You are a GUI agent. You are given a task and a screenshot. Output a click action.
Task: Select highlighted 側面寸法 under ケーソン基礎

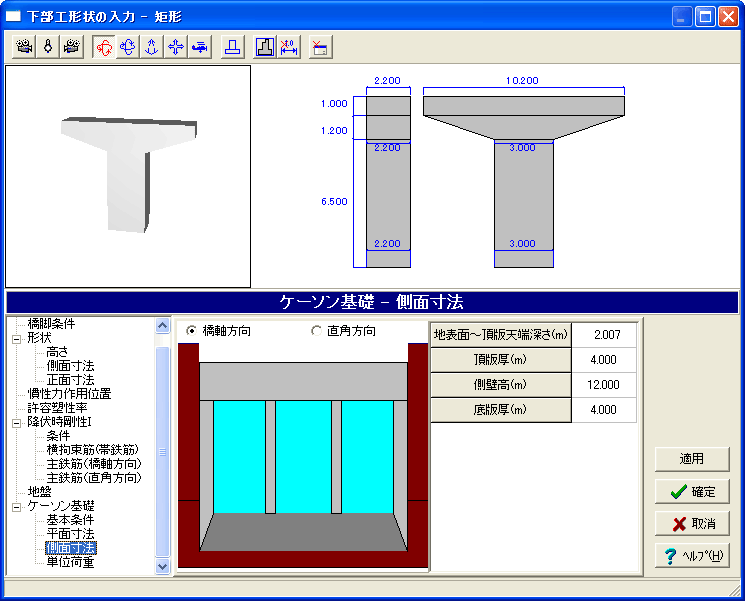71,548
